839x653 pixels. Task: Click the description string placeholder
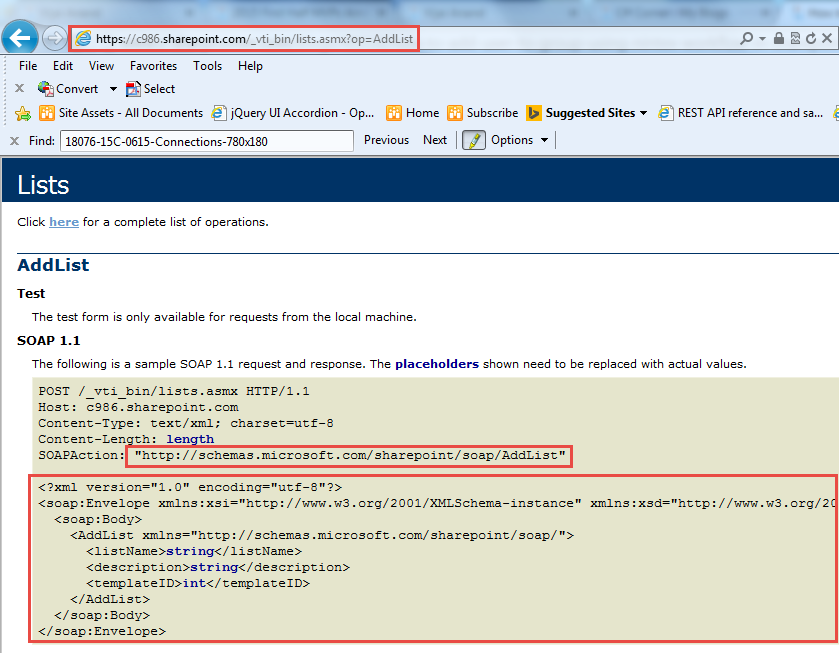coord(214,567)
